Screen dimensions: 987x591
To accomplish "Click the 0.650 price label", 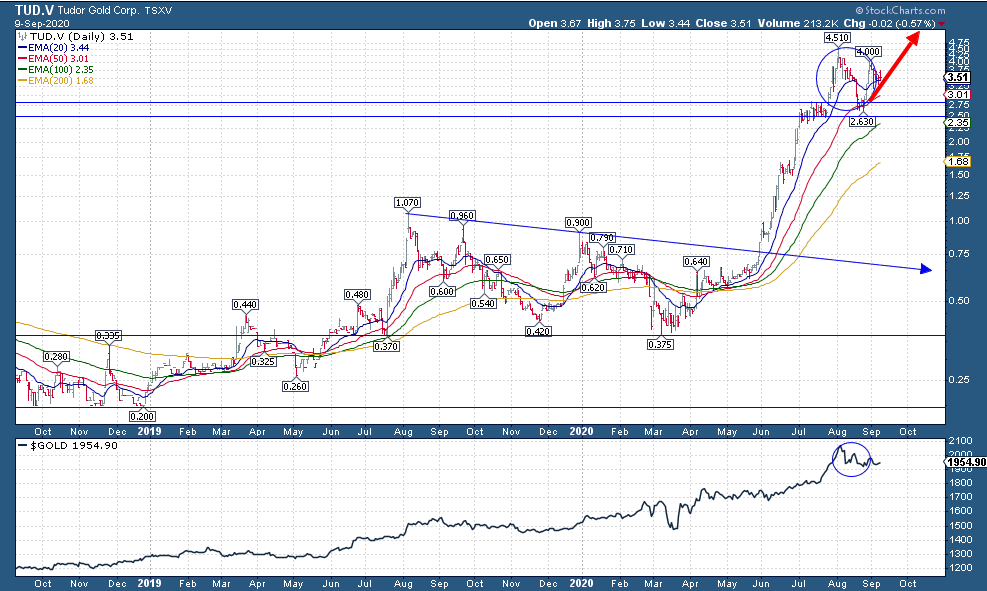I will pyautogui.click(x=497, y=260).
